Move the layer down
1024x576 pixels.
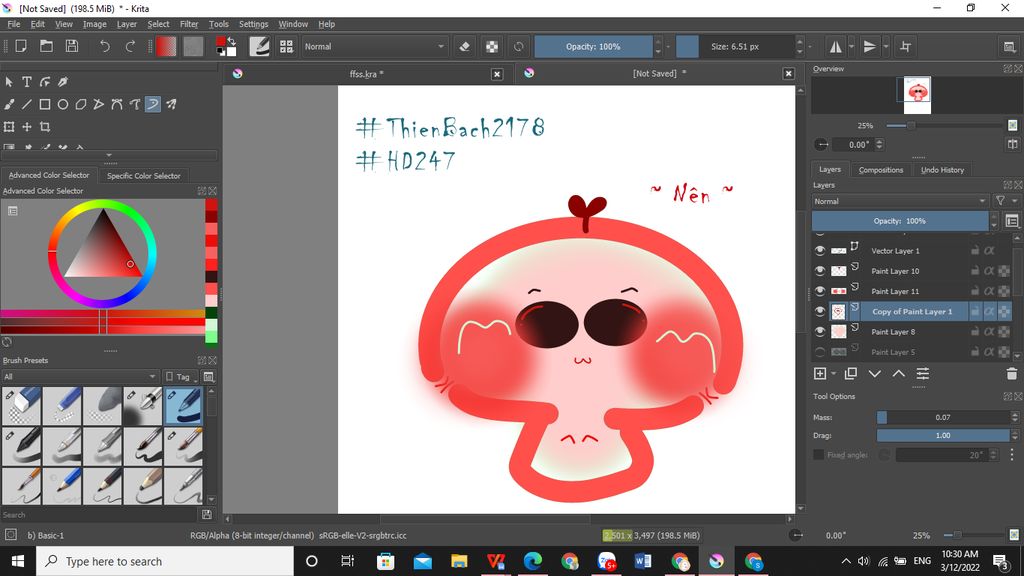(874, 374)
